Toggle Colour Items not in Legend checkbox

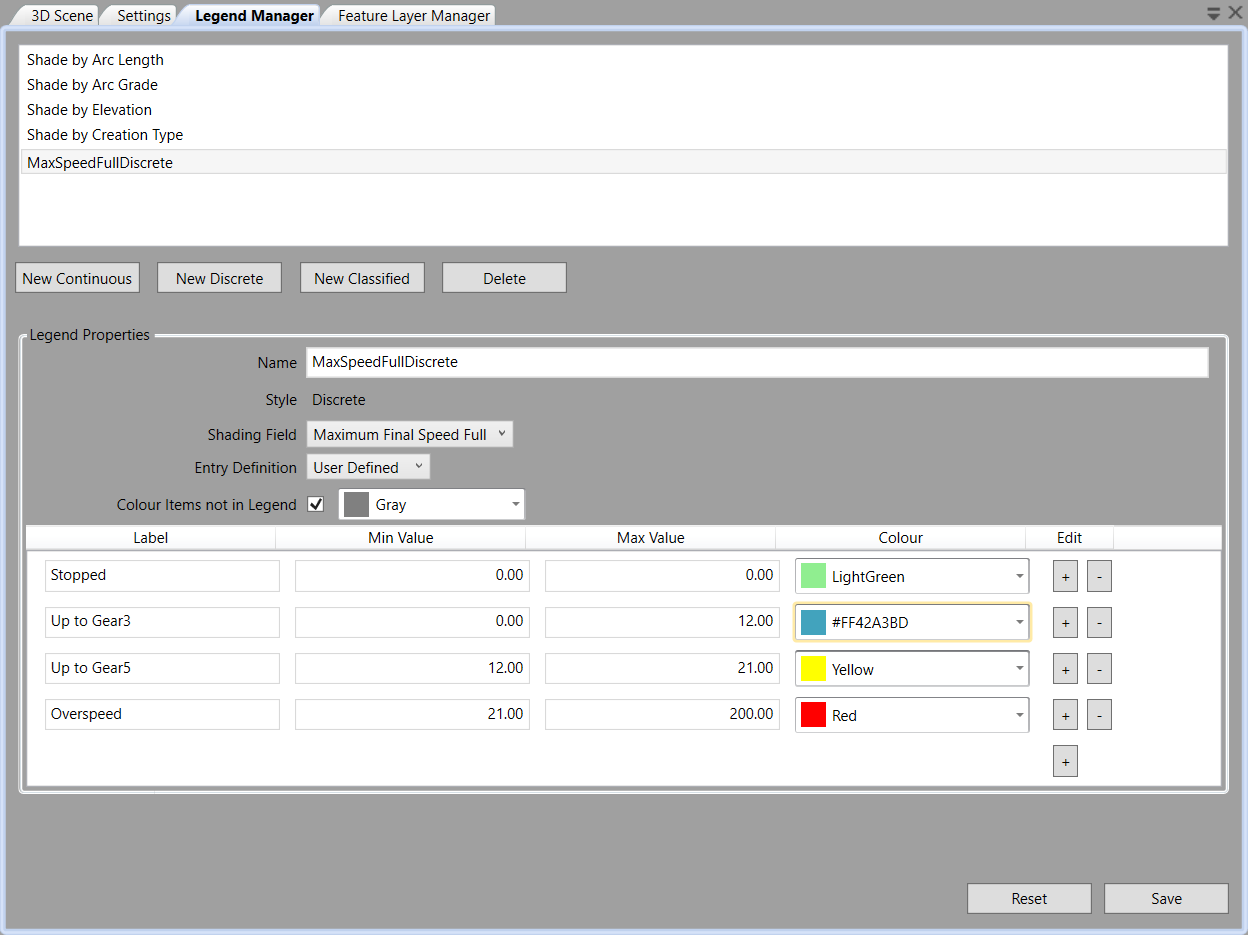(x=316, y=505)
